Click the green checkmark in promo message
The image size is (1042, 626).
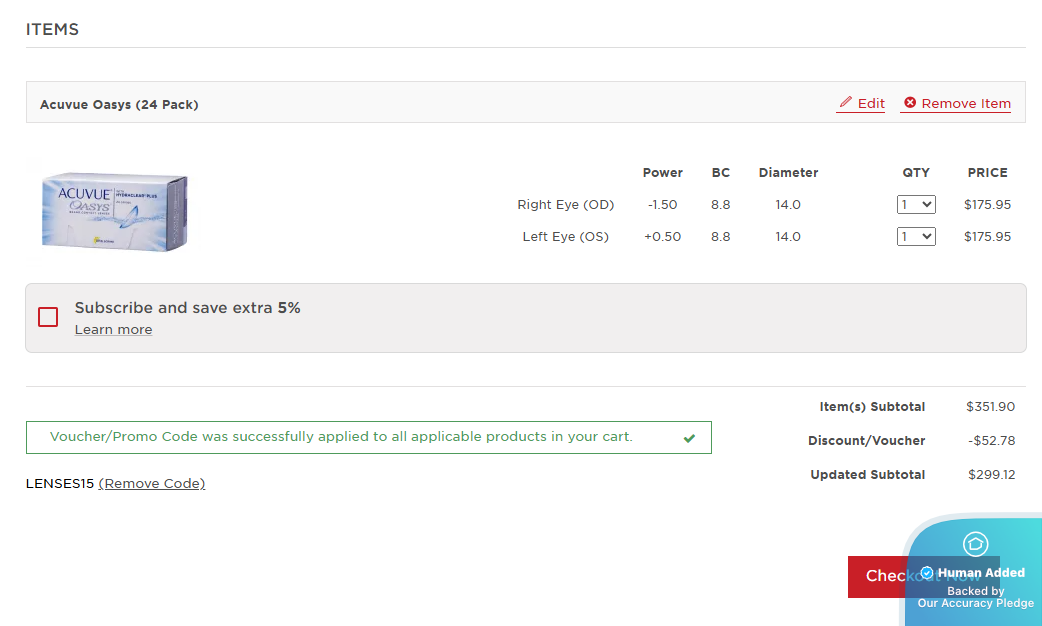[689, 438]
